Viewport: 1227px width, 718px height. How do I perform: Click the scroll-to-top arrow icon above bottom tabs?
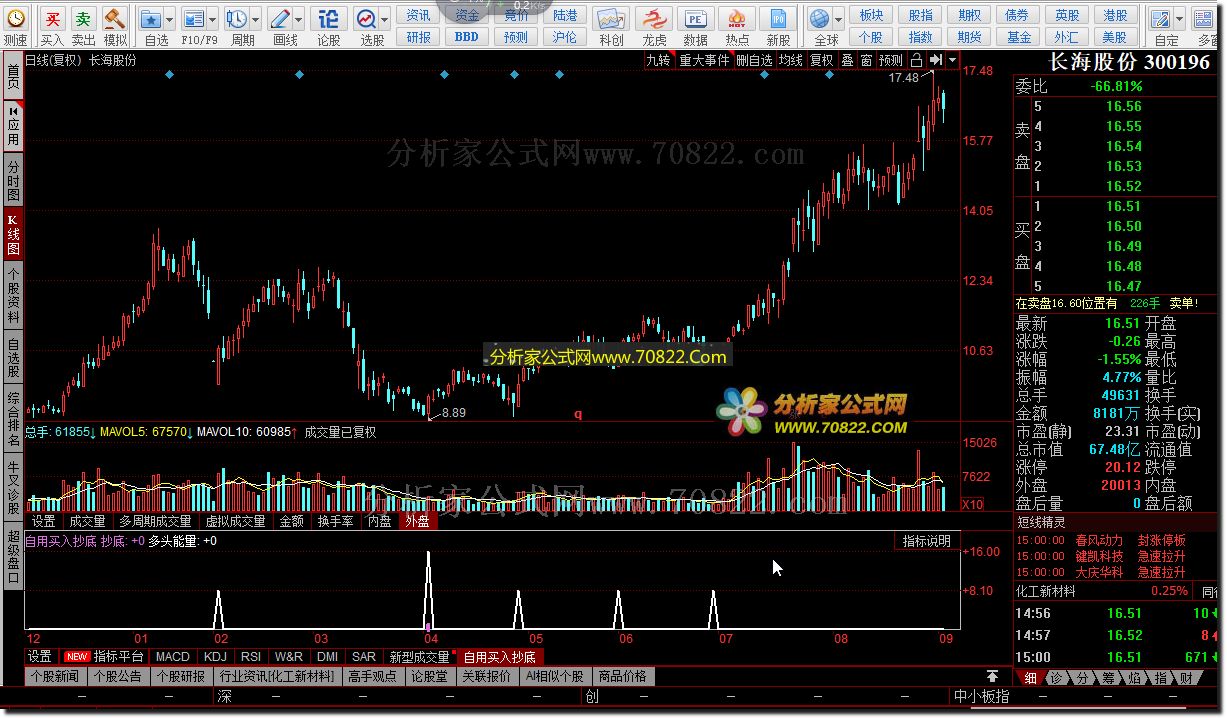tap(992, 677)
